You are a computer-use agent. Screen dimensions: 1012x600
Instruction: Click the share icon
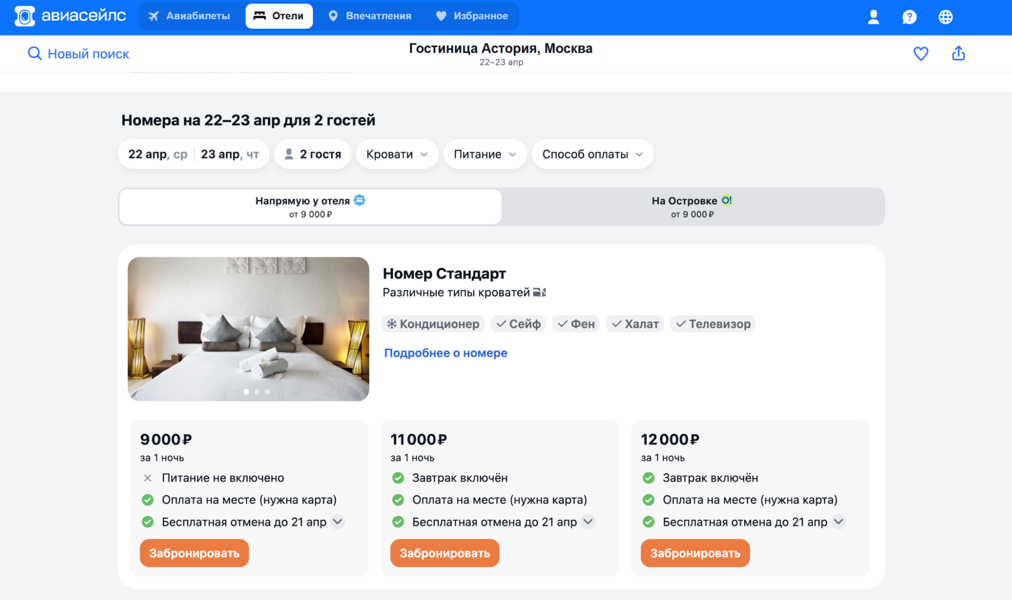pyautogui.click(x=958, y=54)
